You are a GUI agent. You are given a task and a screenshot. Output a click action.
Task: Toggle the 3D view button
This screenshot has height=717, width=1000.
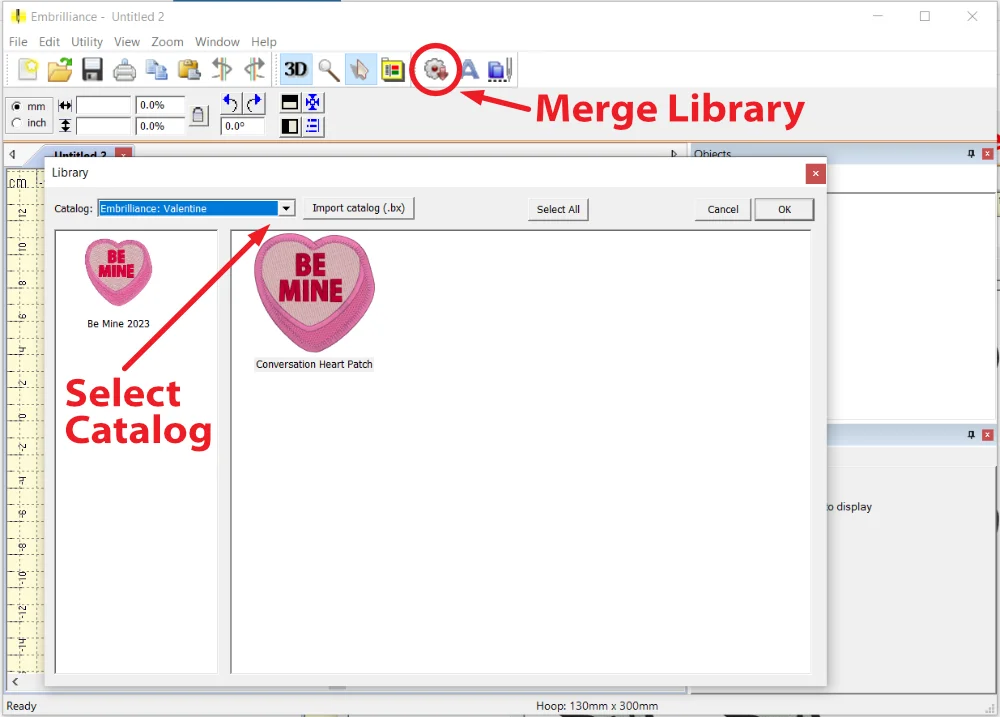click(x=296, y=70)
